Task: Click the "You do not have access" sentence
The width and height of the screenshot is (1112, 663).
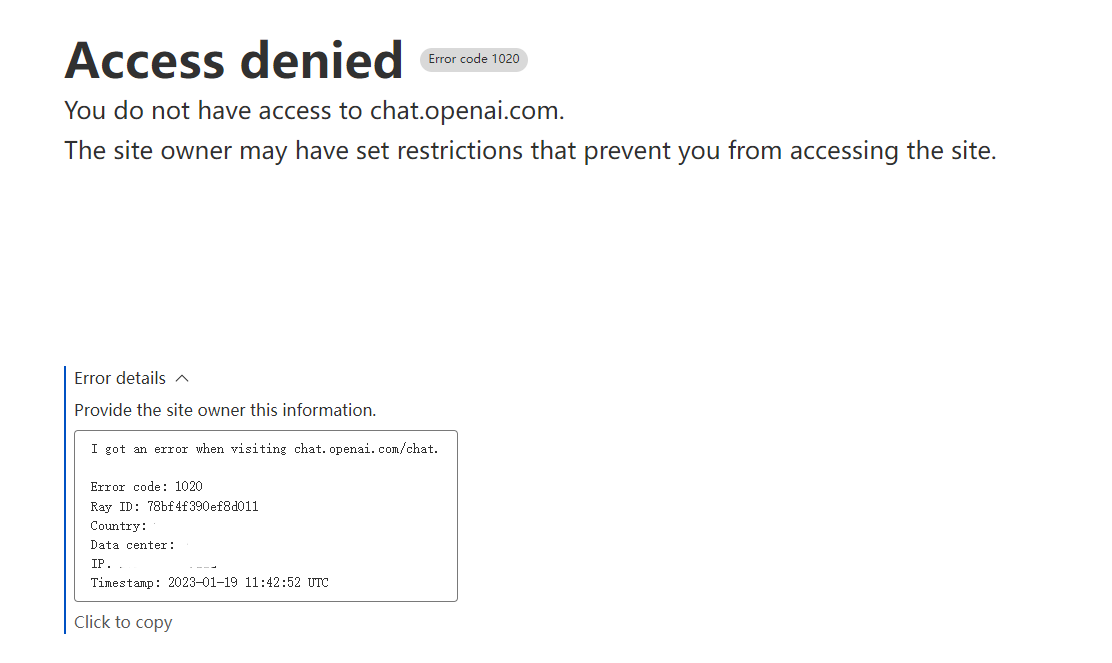Action: (x=314, y=111)
